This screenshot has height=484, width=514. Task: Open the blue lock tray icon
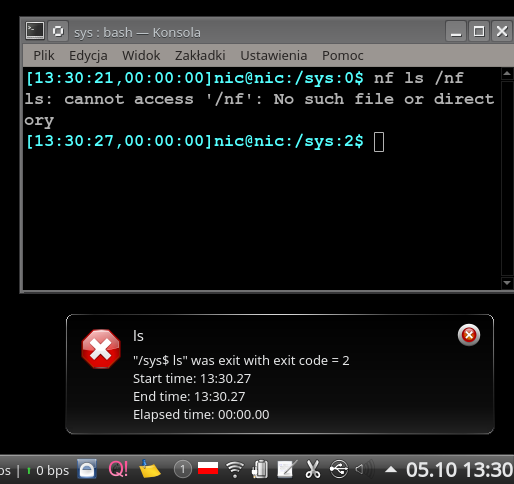point(87,469)
